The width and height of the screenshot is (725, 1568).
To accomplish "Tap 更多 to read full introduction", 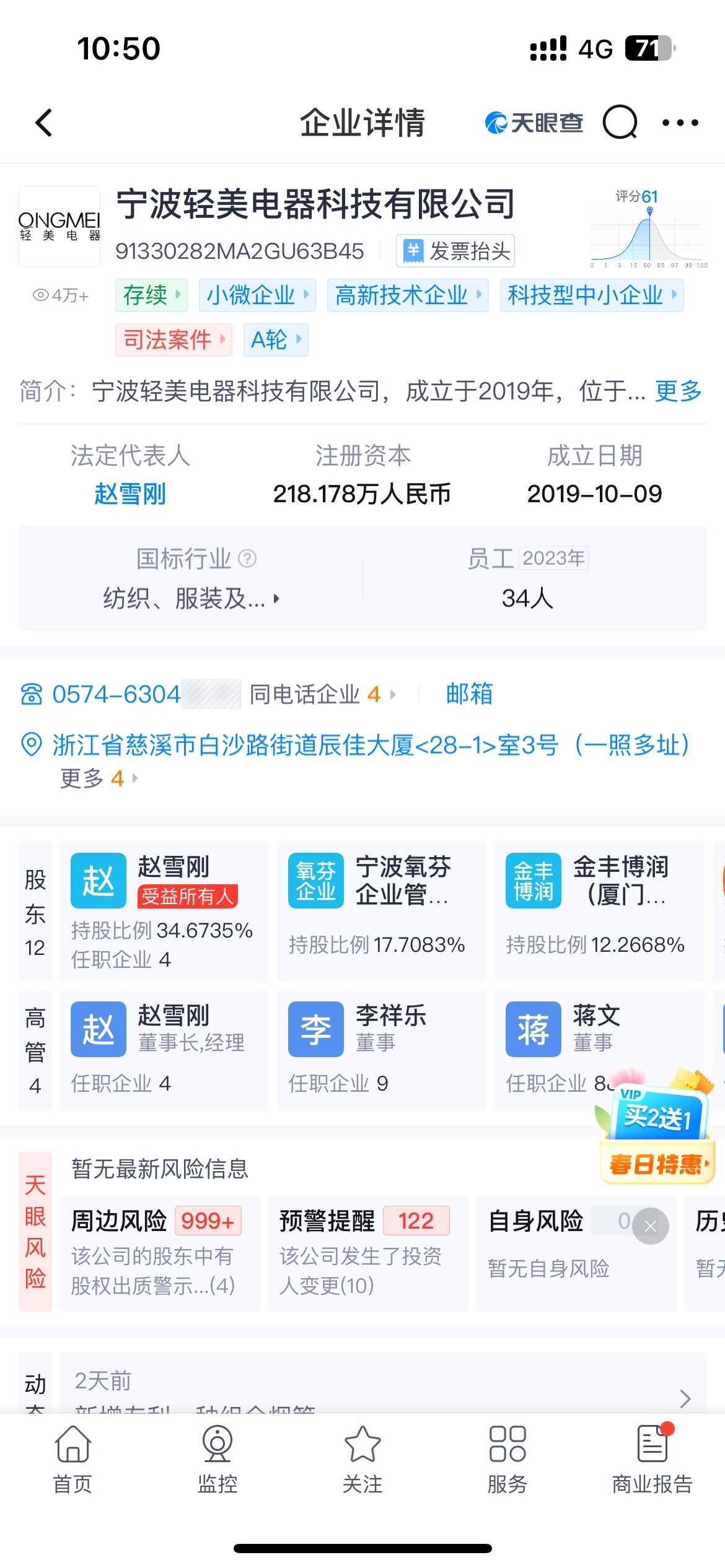I will pyautogui.click(x=678, y=391).
